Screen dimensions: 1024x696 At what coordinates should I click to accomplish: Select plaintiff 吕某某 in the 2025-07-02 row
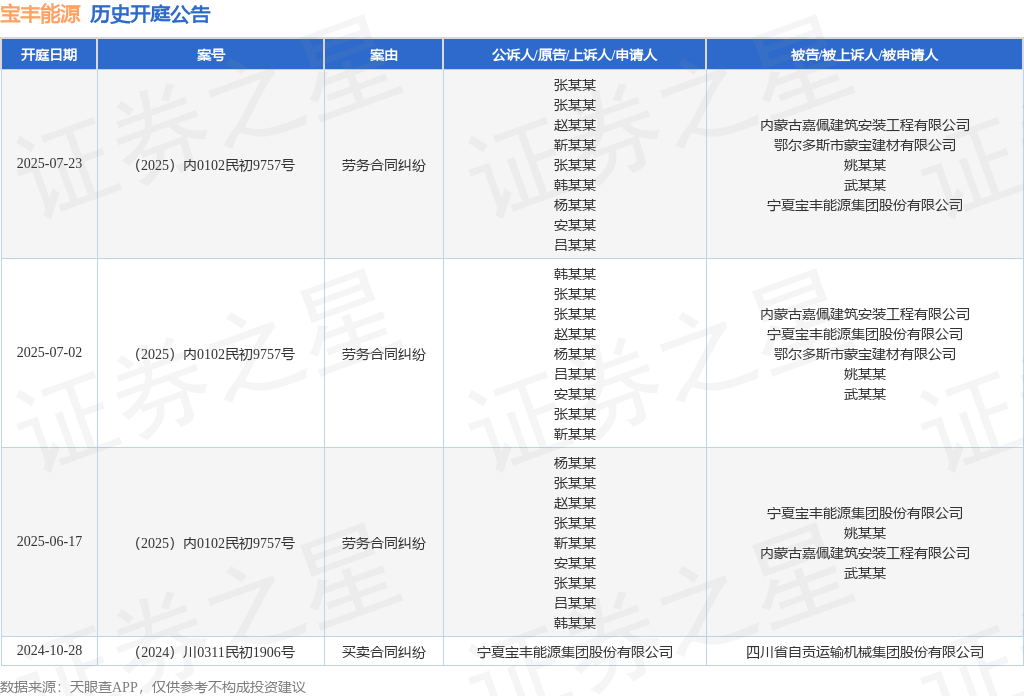(x=575, y=374)
